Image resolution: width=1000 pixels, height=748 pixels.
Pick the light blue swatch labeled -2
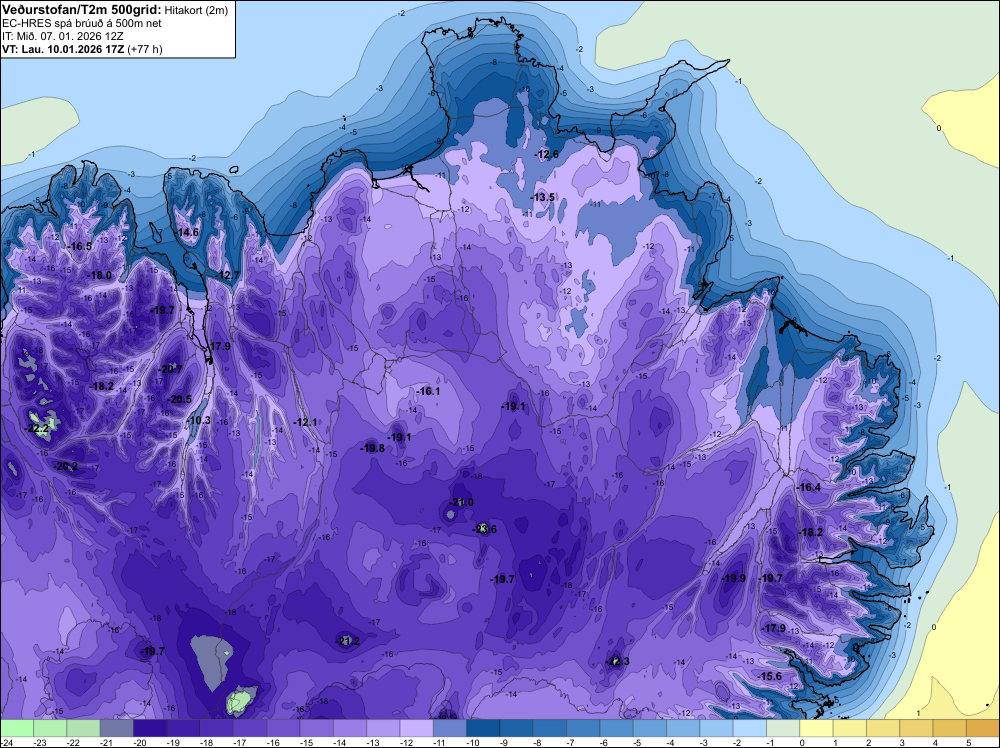pos(749,728)
